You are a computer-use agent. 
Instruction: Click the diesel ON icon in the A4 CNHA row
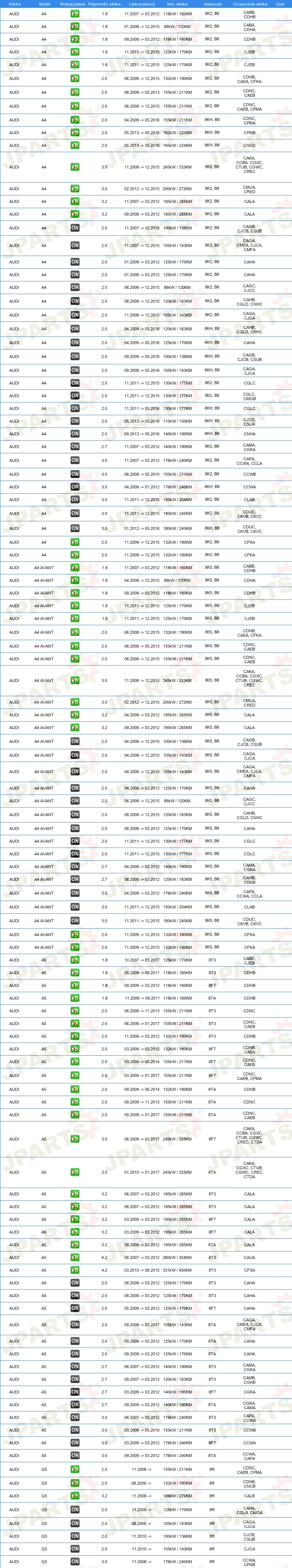pos(75,434)
